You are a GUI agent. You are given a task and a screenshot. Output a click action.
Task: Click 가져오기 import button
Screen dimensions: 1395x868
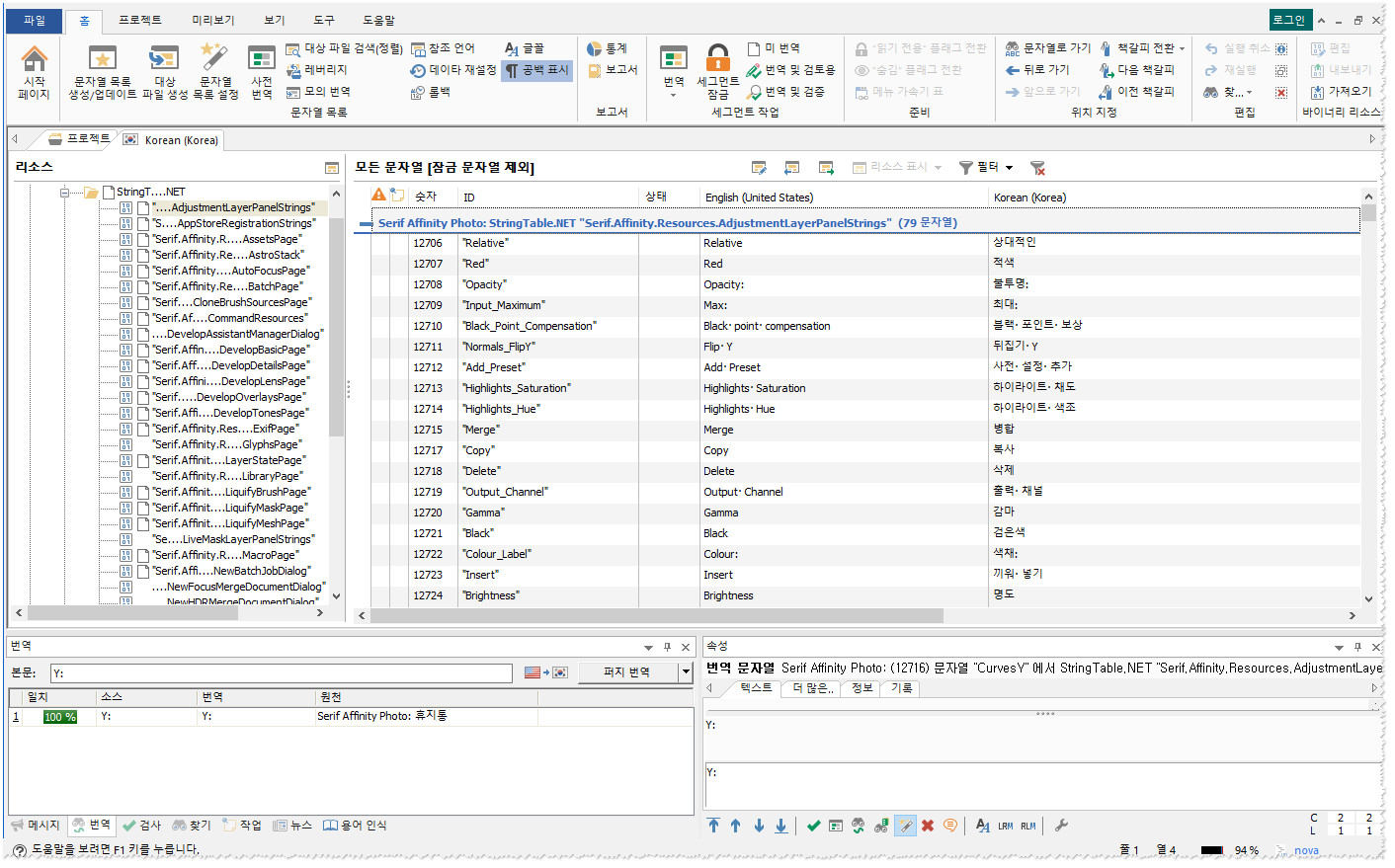[x=1341, y=92]
